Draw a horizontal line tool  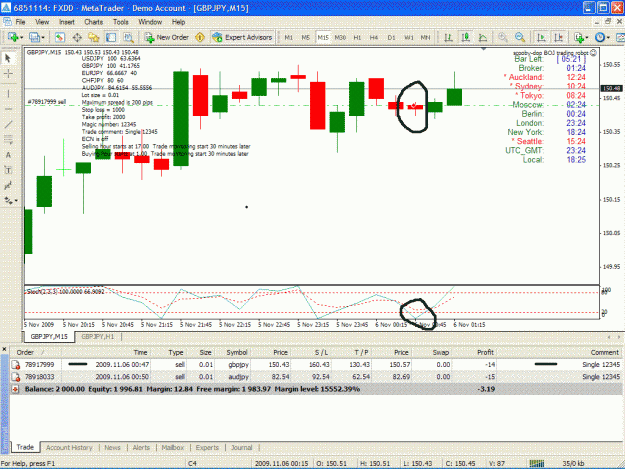pos(8,109)
